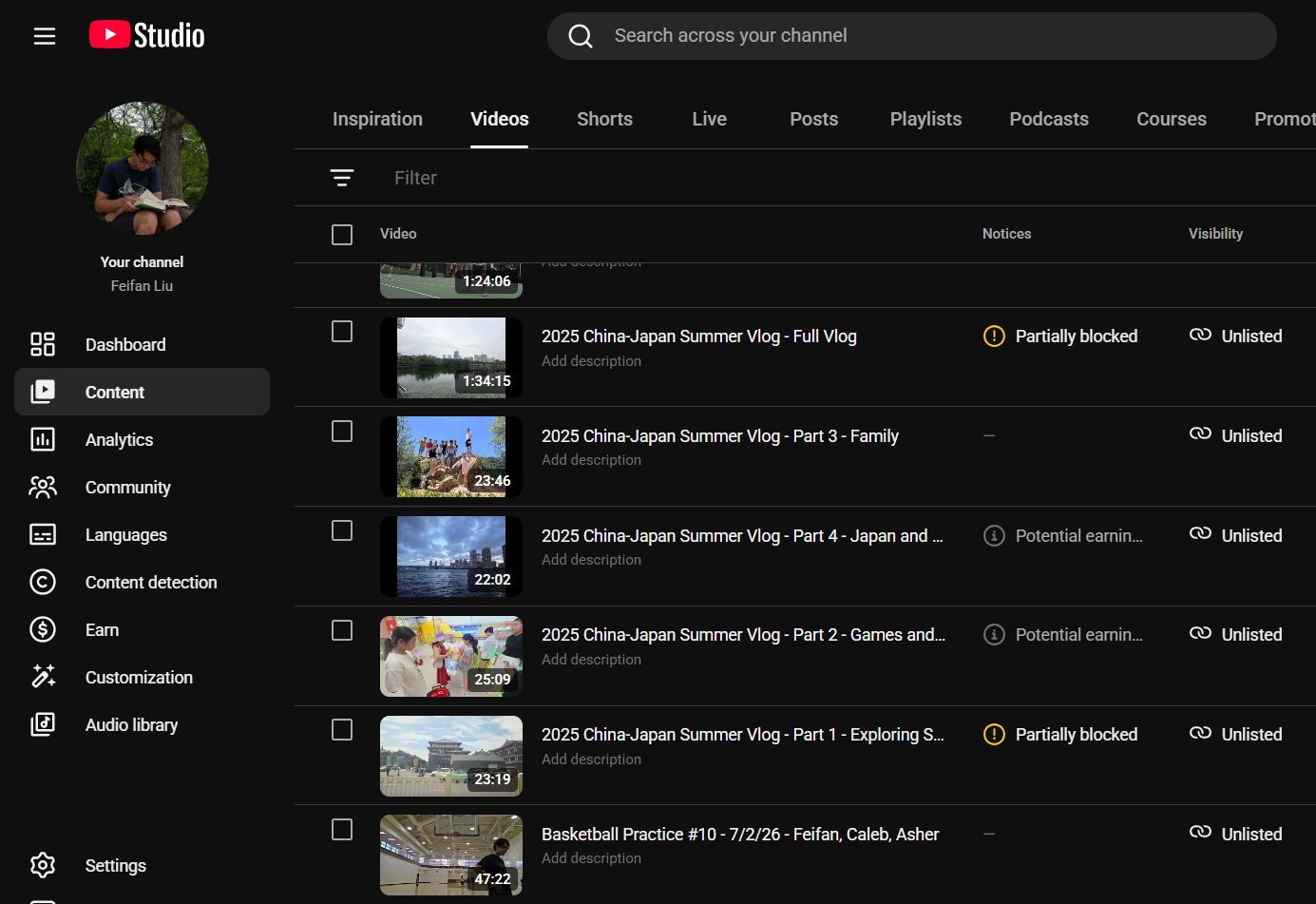Click the YouTube Studio logo

(x=147, y=35)
